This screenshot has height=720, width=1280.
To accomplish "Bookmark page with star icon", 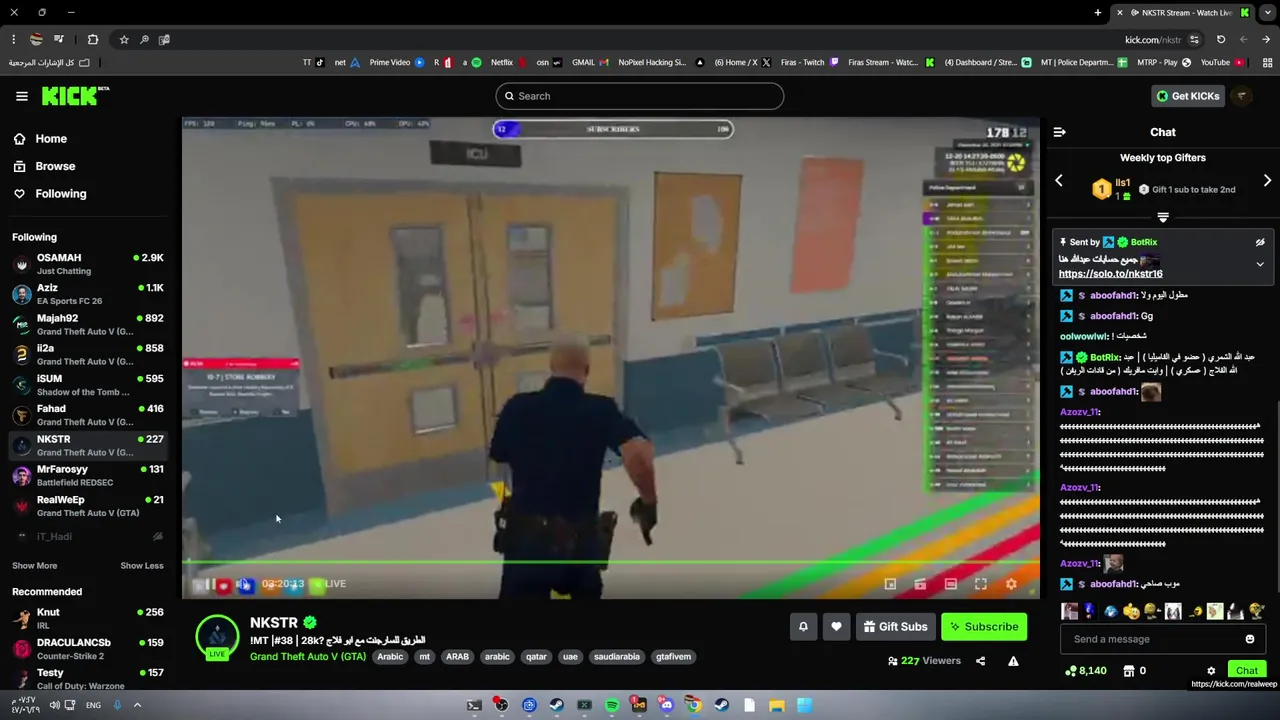I will (124, 40).
